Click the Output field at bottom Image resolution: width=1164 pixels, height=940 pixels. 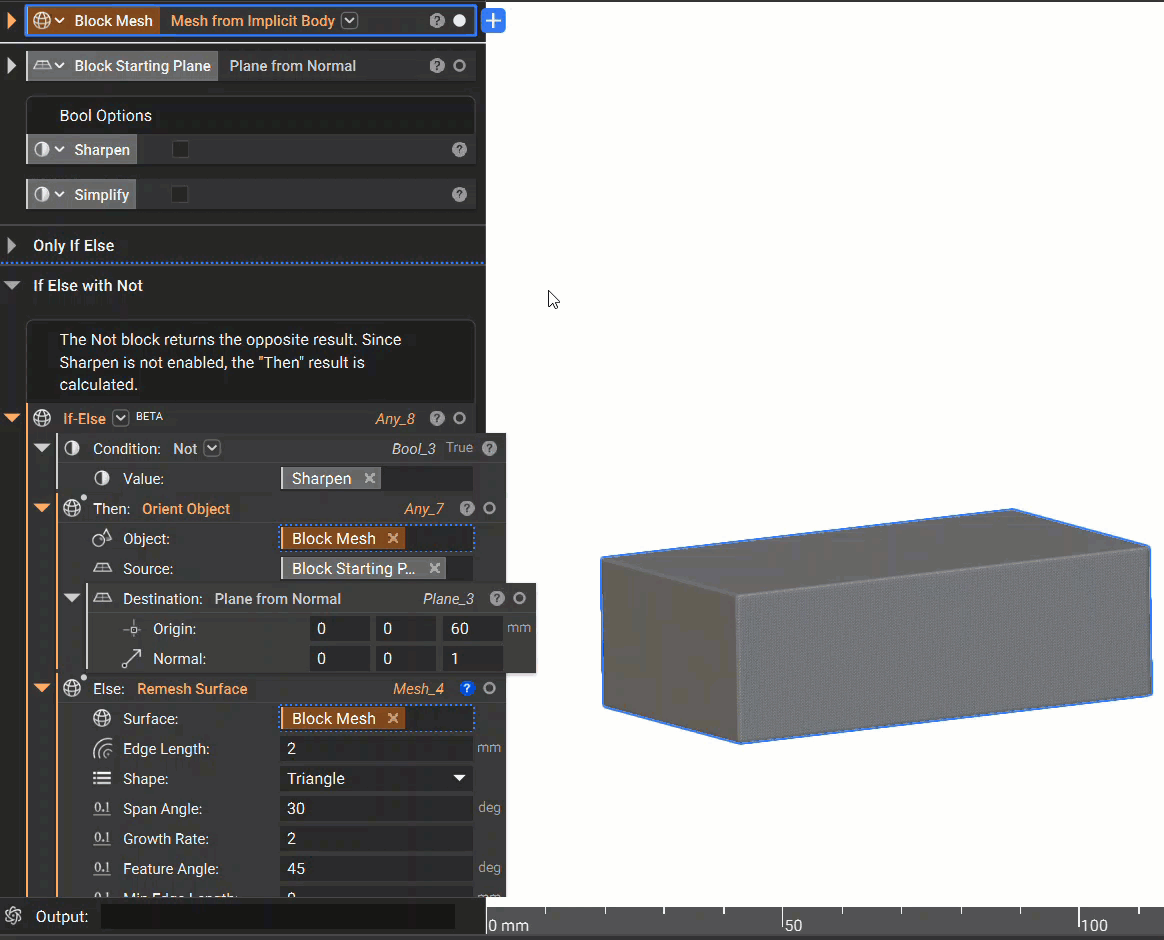pyautogui.click(x=278, y=916)
